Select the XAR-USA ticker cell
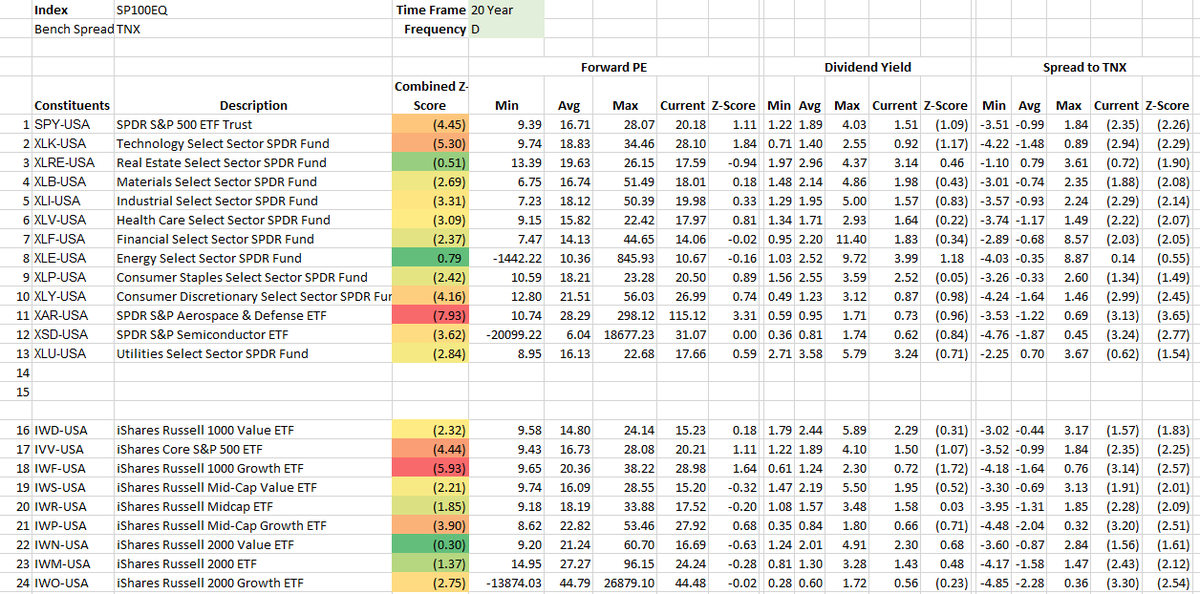 pos(73,314)
